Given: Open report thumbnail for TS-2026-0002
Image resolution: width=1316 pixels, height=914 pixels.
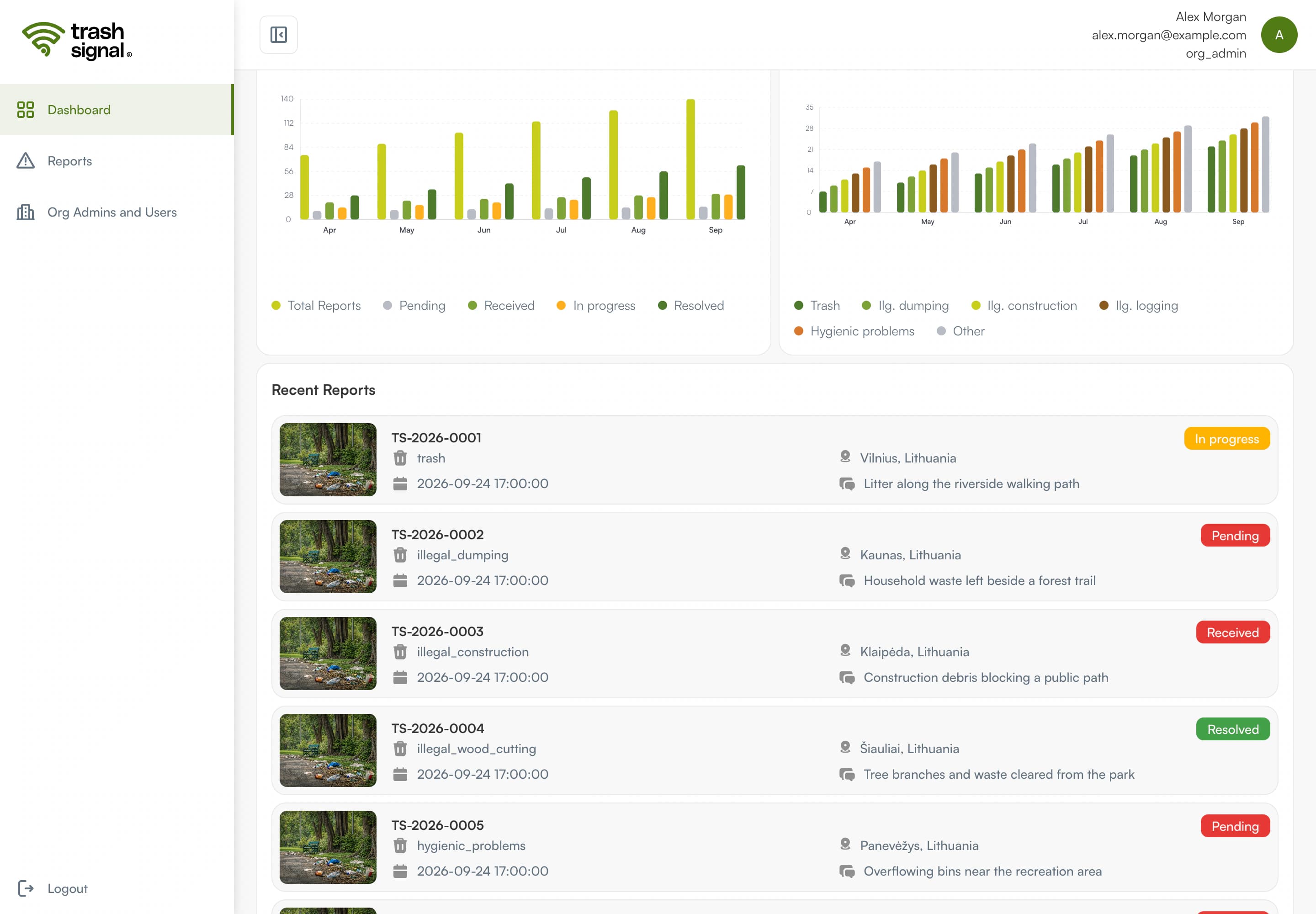Looking at the screenshot, I should click(328, 556).
